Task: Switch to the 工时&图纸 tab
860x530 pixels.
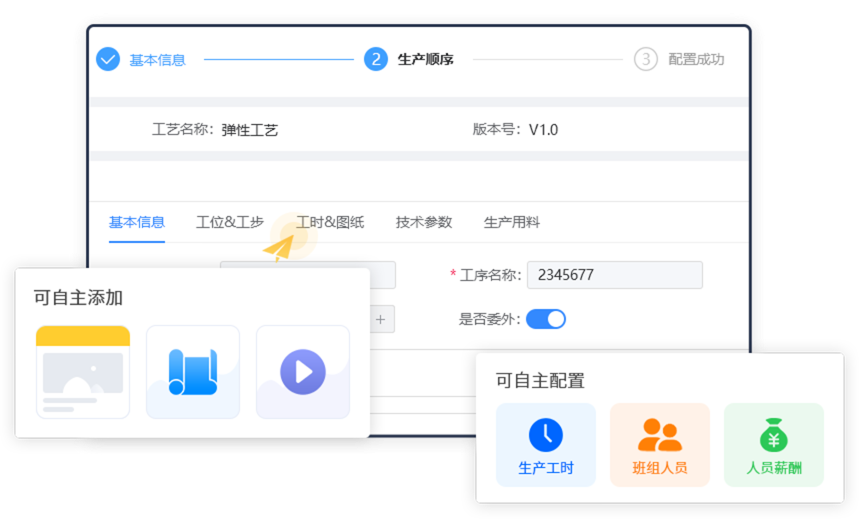Action: pyautogui.click(x=330, y=222)
